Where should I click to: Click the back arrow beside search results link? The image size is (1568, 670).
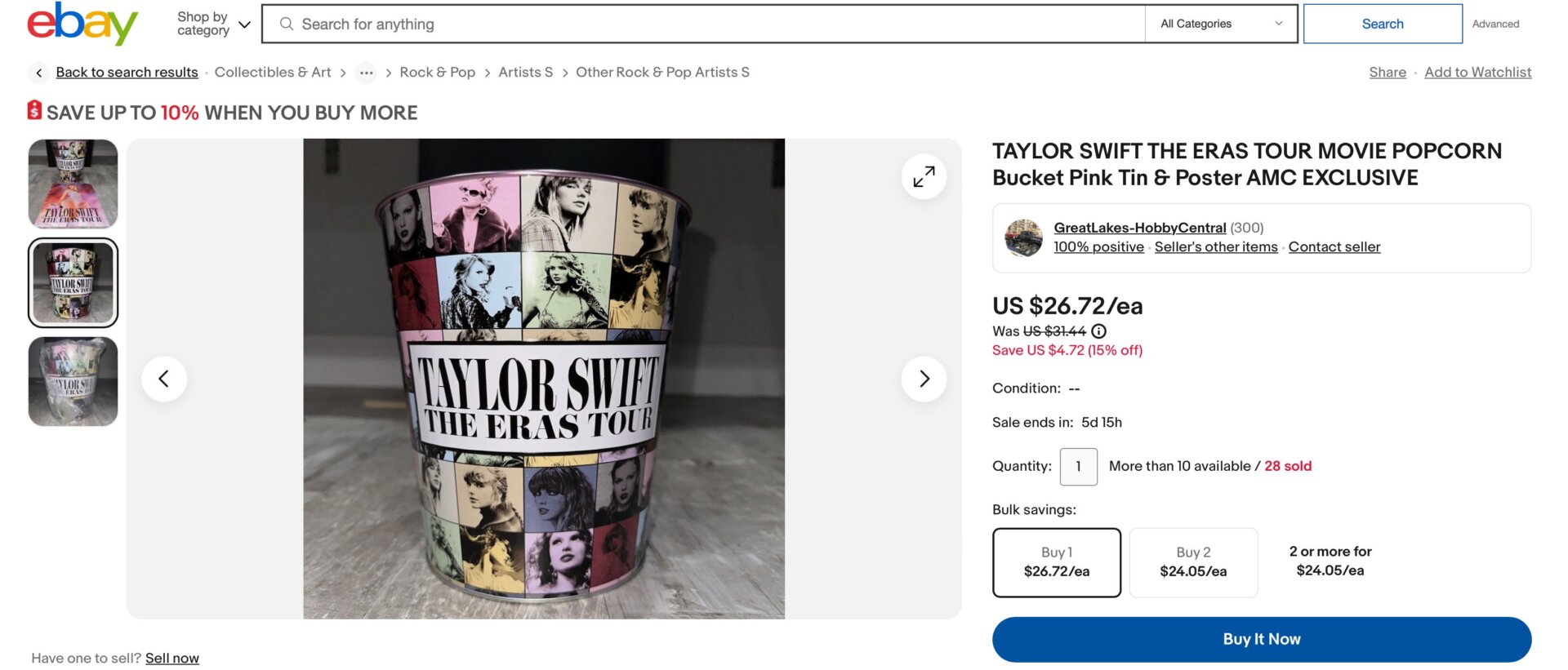(38, 73)
